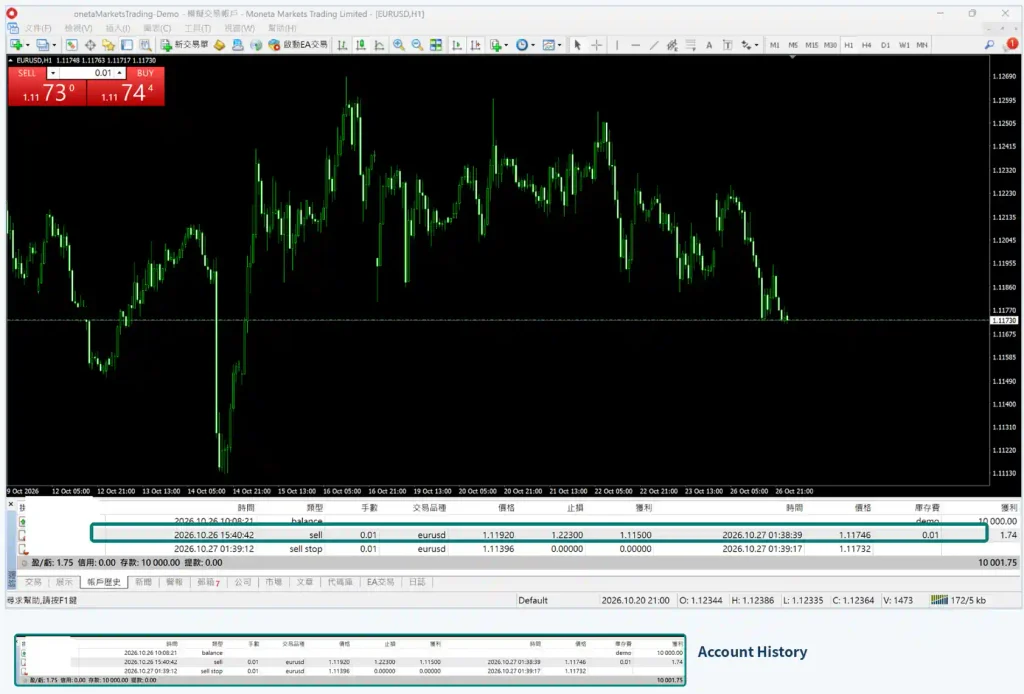
Task: Select the Crosshair tool
Action: (596, 45)
